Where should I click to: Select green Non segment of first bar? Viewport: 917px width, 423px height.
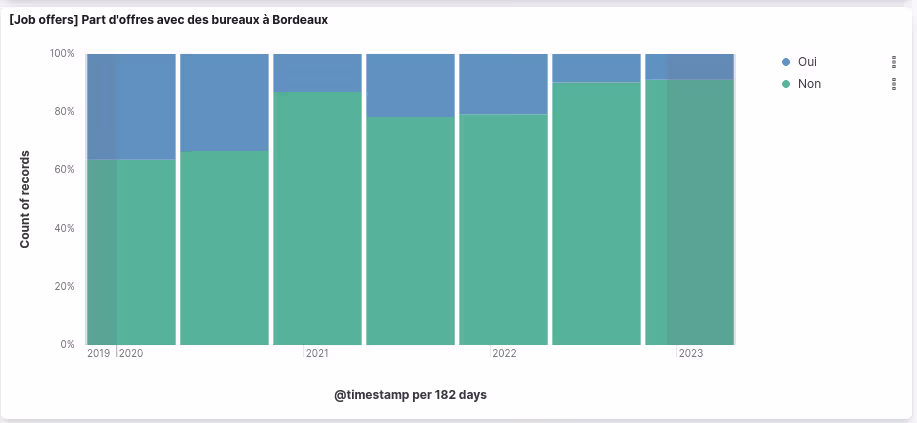(132, 250)
